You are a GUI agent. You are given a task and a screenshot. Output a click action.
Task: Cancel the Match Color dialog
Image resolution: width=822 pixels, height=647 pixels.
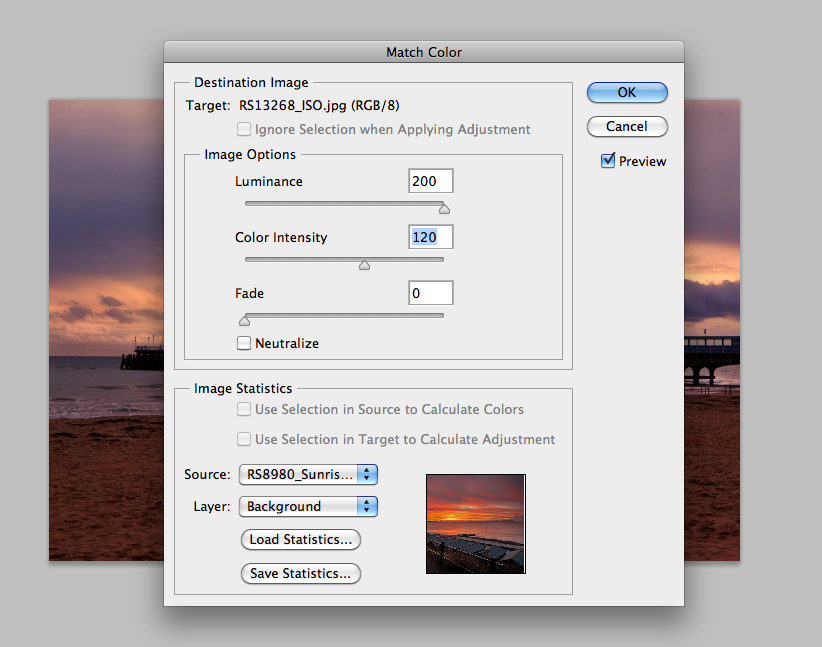click(x=626, y=126)
